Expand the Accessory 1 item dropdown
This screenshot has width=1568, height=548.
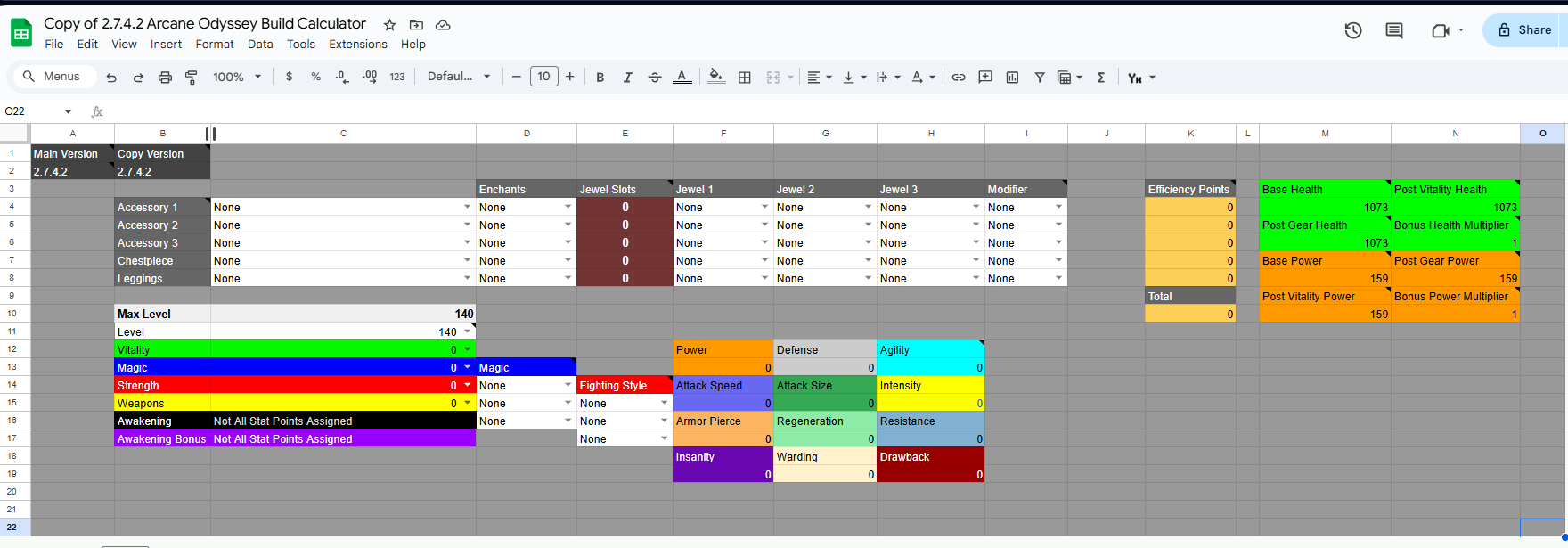click(467, 207)
